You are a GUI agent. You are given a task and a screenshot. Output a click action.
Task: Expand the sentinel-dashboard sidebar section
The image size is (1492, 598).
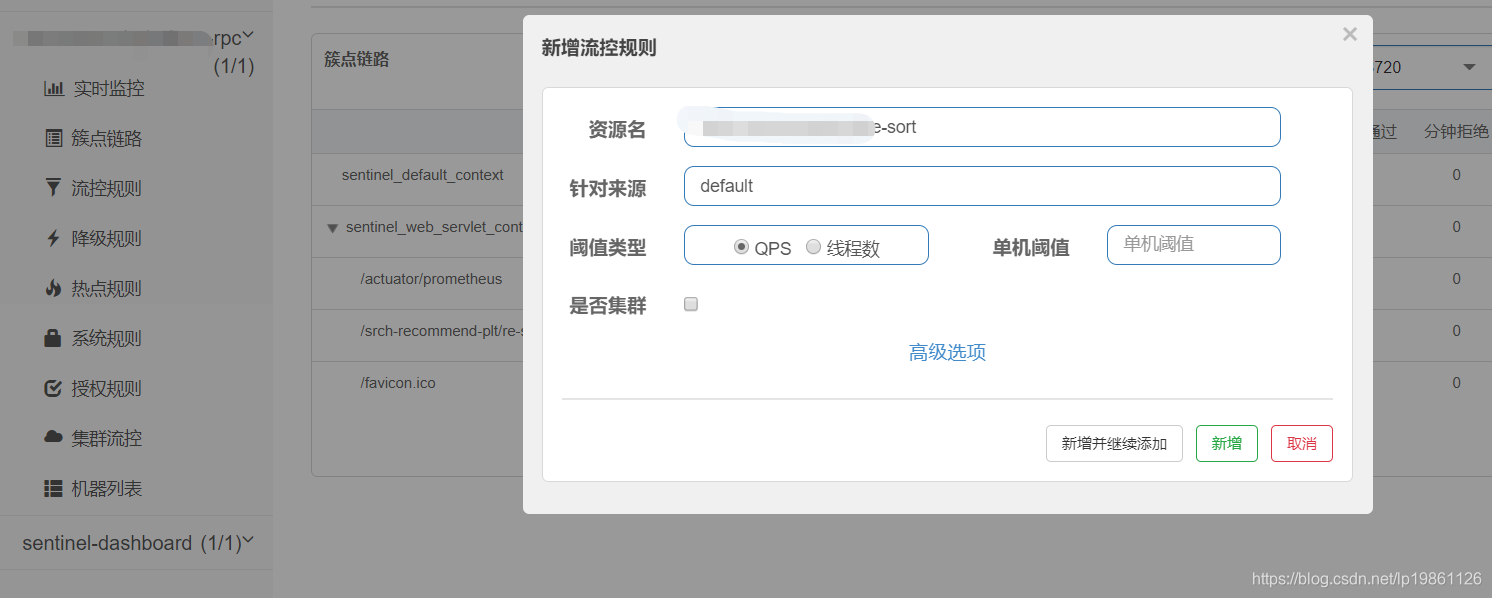click(x=248, y=541)
